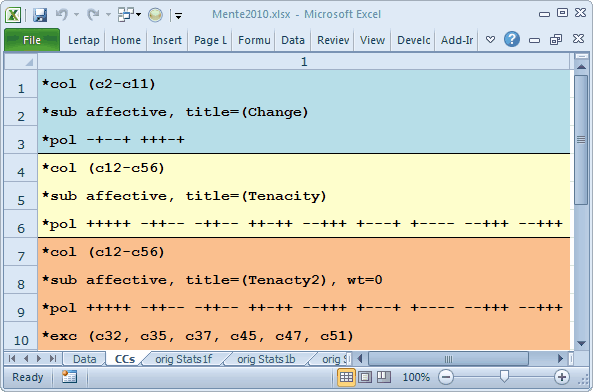Screen dimensions: 593x392
Task: Click cell with title=(Tenacity)
Action: [304, 196]
